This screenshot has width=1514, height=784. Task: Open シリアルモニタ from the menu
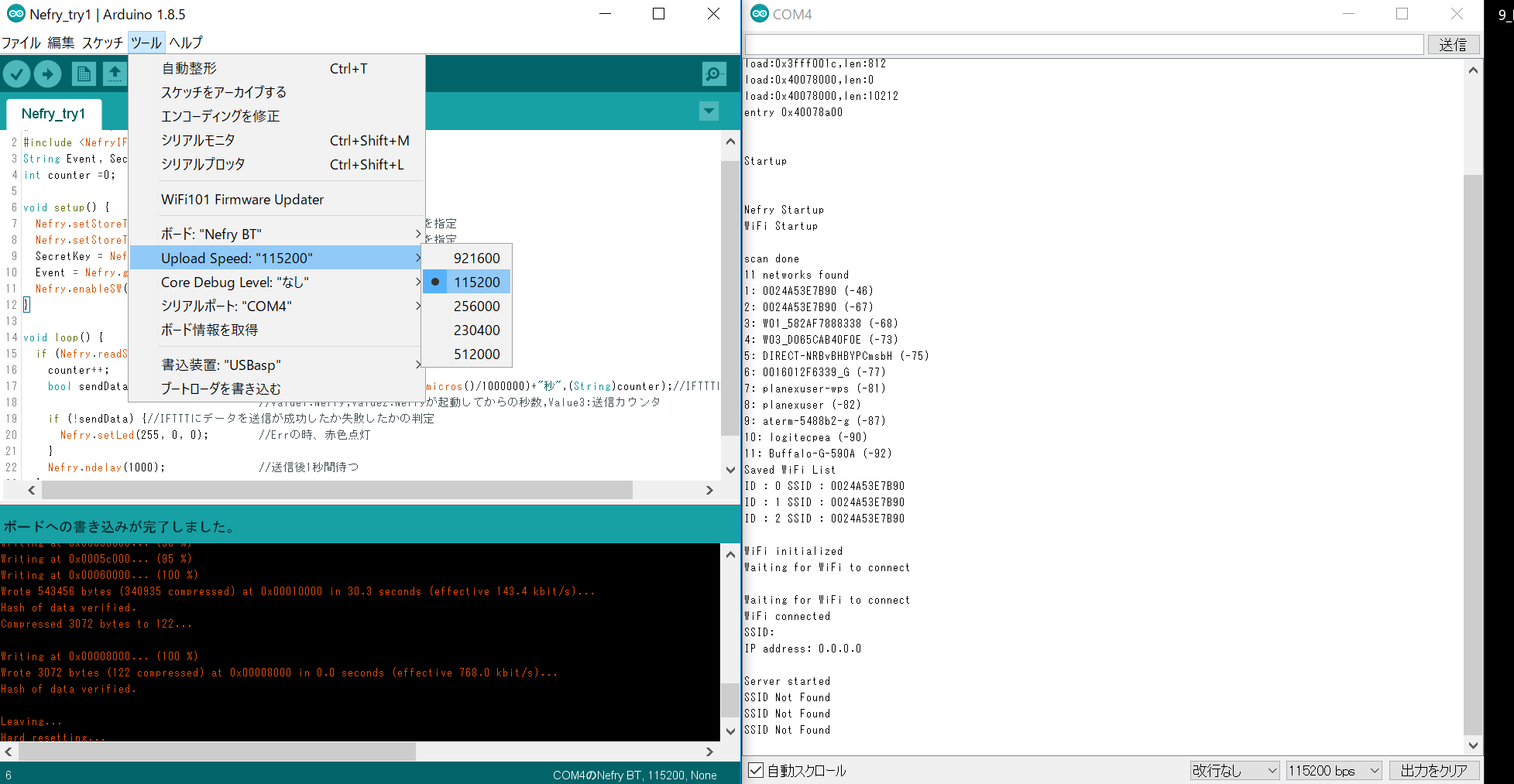point(277,140)
